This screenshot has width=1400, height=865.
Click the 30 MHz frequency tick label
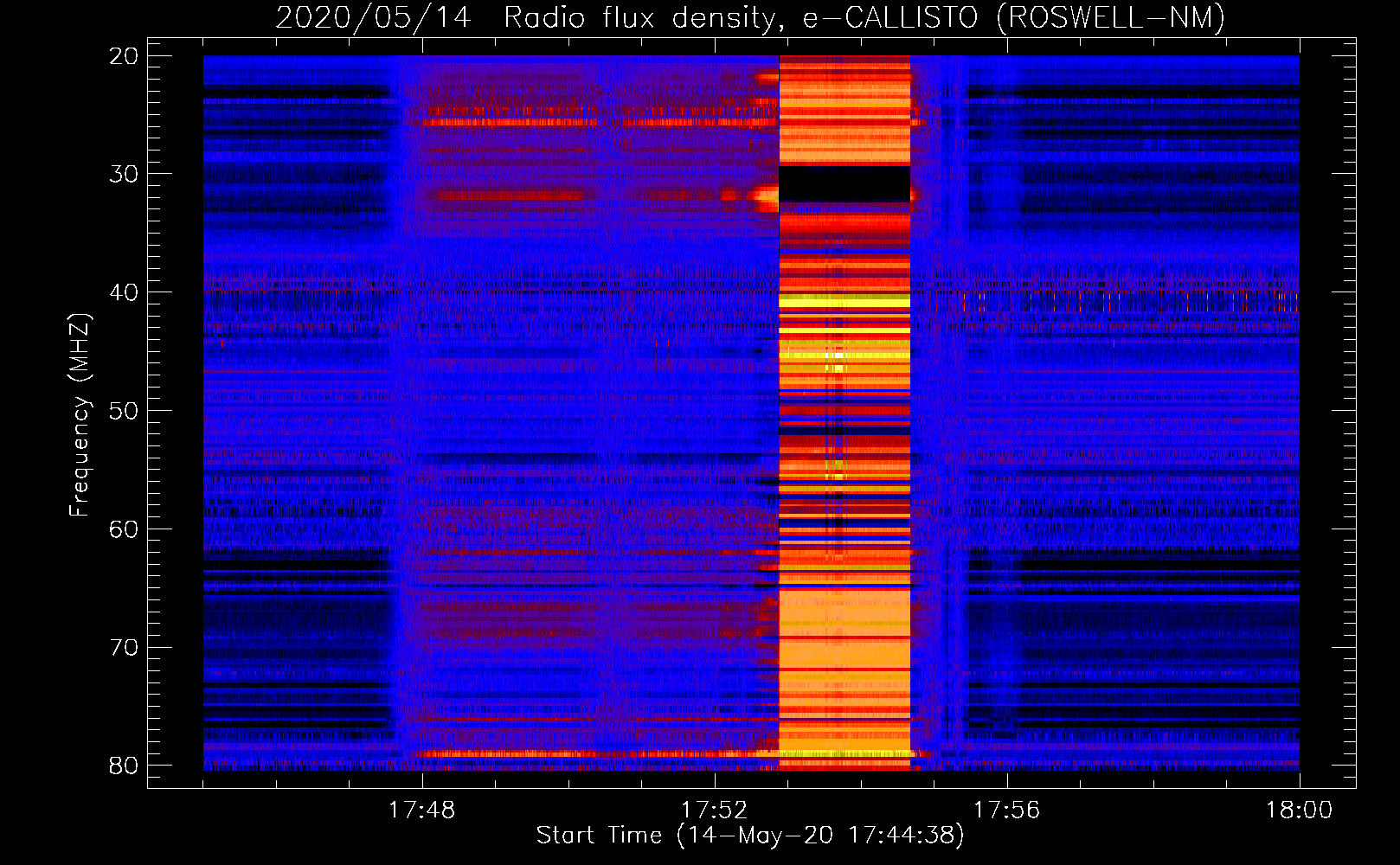coord(124,174)
